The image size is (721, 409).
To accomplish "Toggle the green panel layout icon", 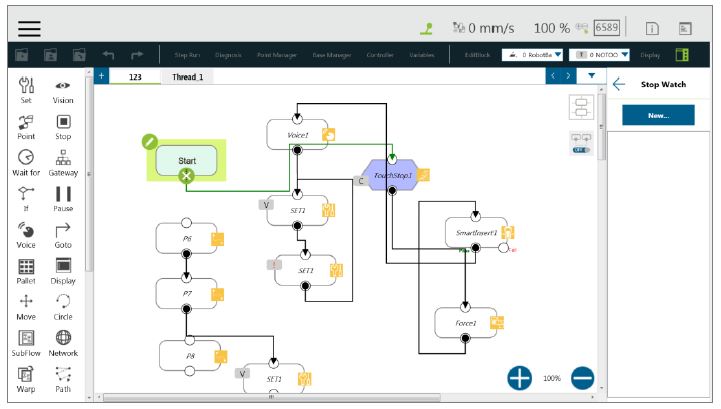I will pyautogui.click(x=683, y=54).
